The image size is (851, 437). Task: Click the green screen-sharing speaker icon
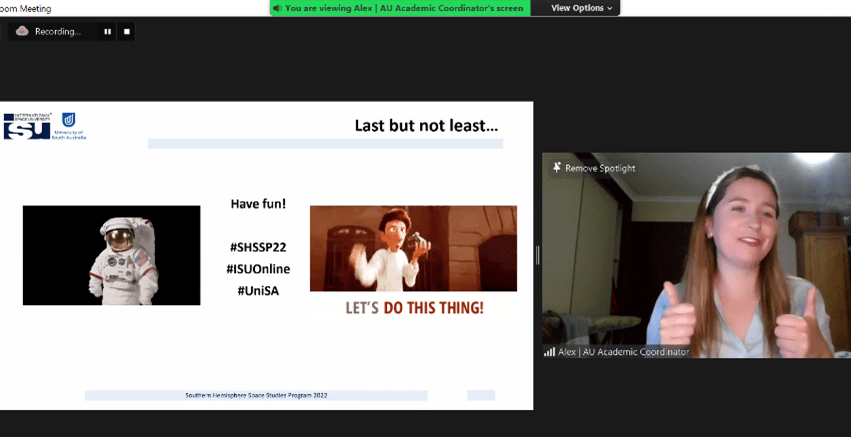277,8
